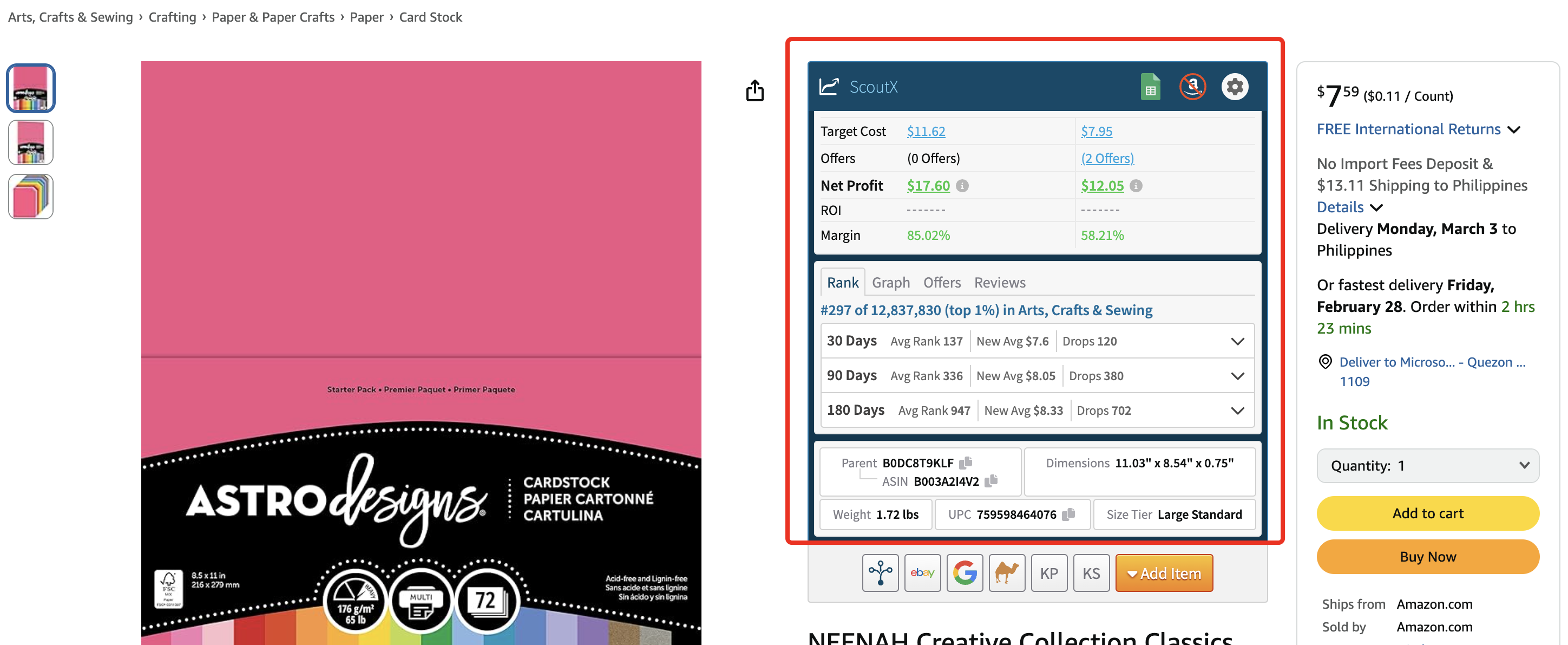Open the KS lookup button
The height and width of the screenshot is (645, 1568).
(x=1091, y=573)
